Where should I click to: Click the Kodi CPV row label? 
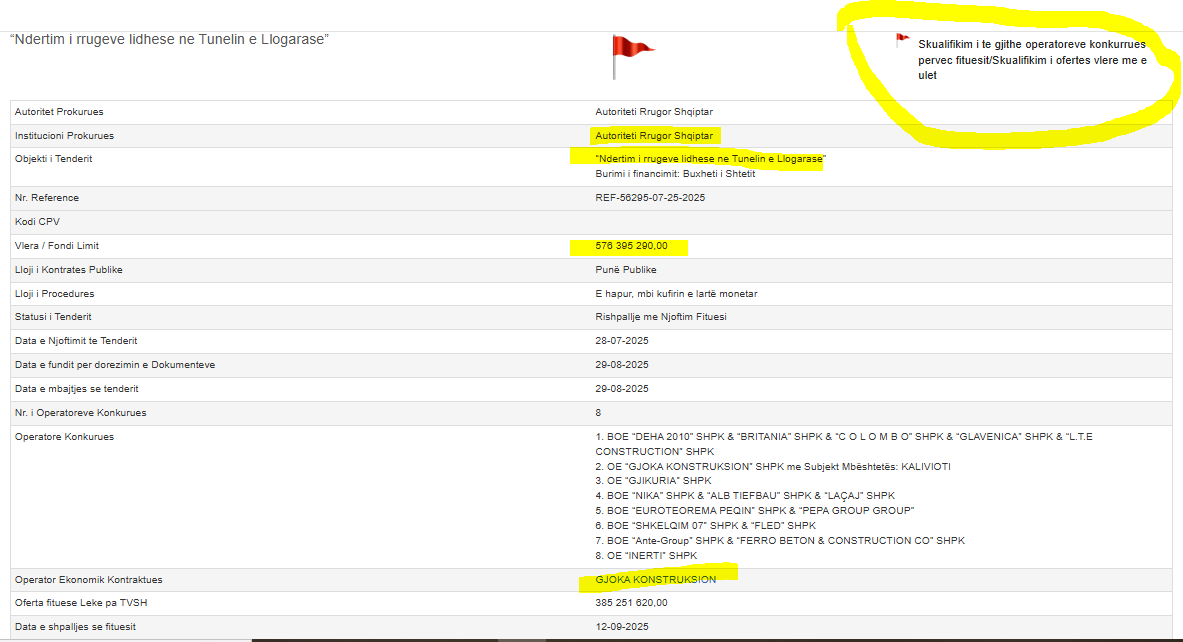[37, 222]
